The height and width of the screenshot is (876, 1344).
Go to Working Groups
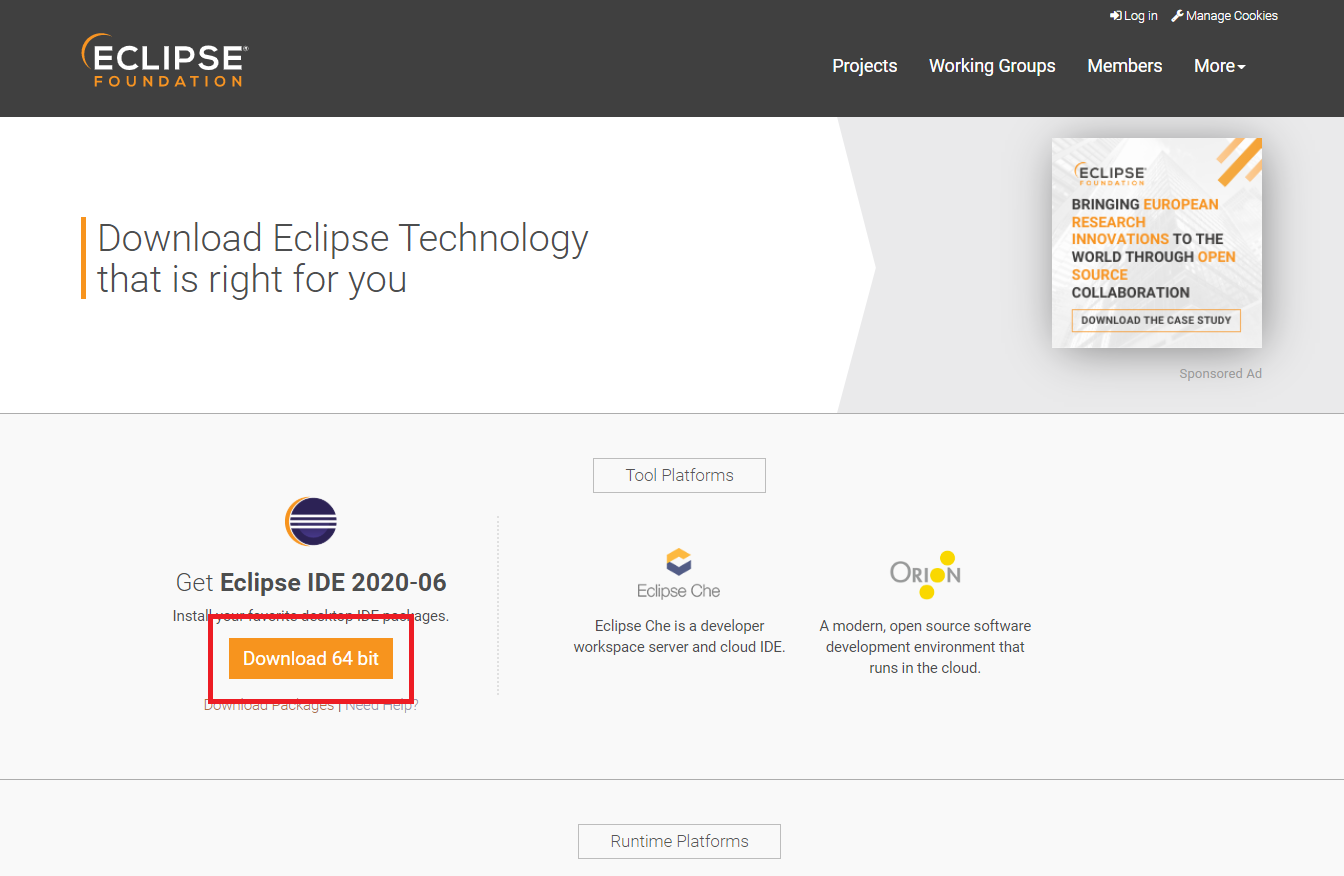pos(992,66)
